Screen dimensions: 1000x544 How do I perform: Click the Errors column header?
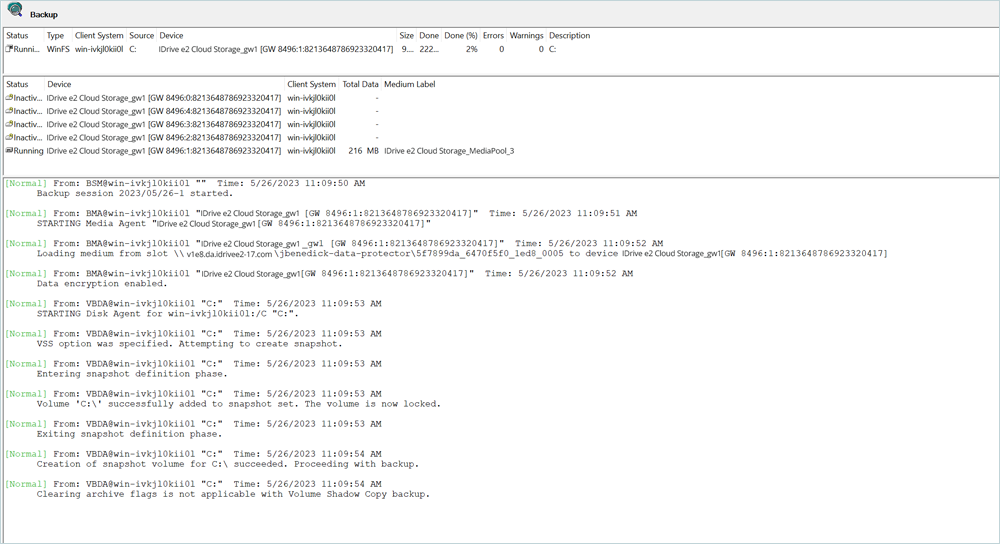493,36
